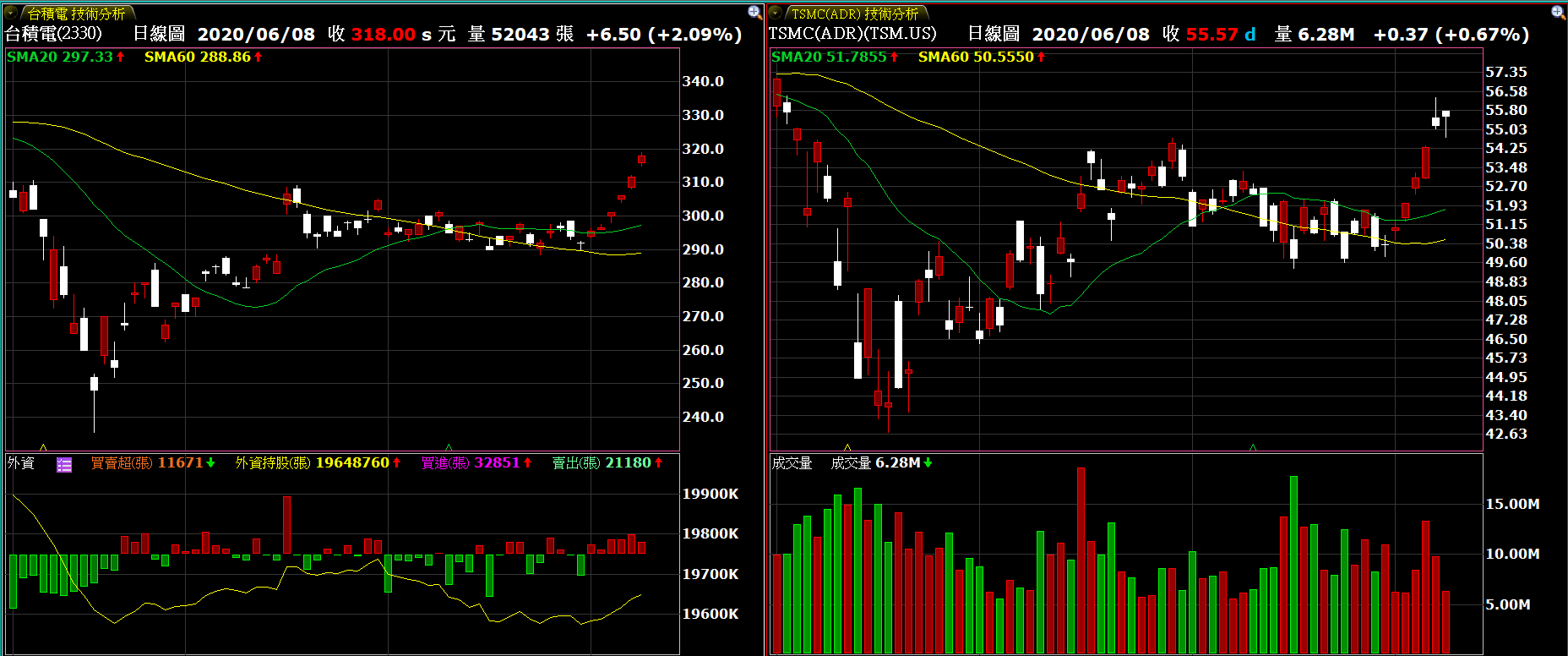This screenshot has height=656, width=1568.
Task: Click the 外資 indicator panel title
Action: click(21, 462)
